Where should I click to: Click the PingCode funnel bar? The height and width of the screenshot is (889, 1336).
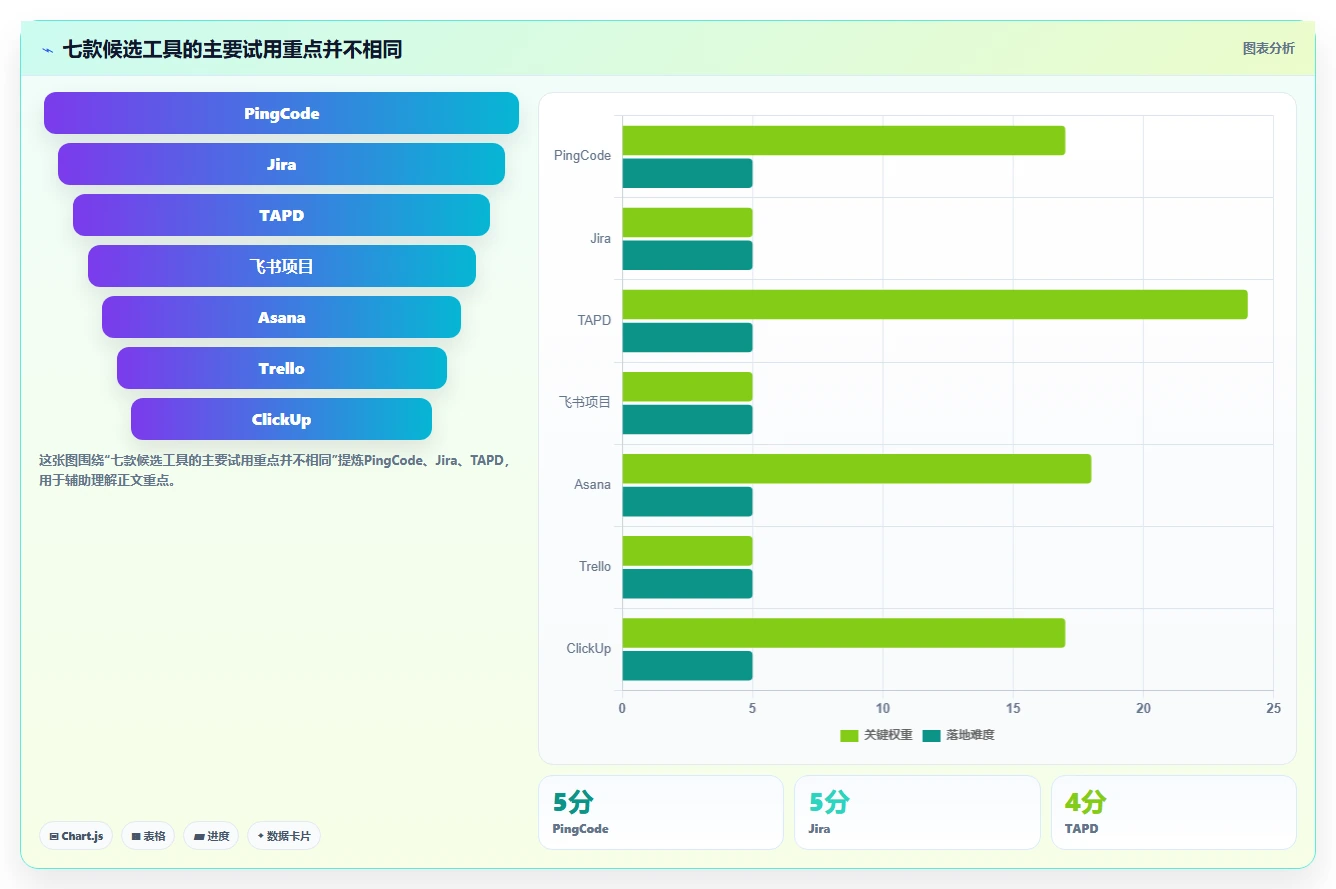(x=281, y=113)
